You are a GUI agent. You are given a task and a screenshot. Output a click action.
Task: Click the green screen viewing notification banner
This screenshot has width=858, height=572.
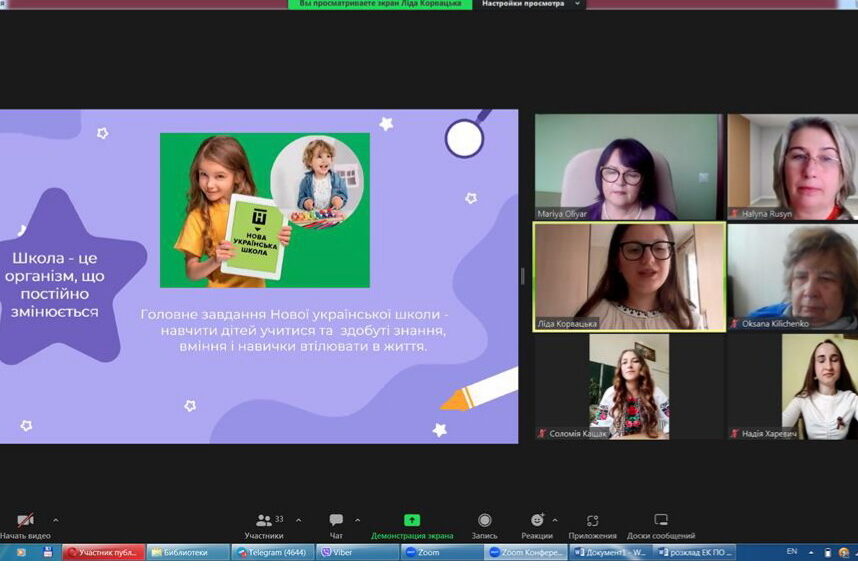coord(380,4)
